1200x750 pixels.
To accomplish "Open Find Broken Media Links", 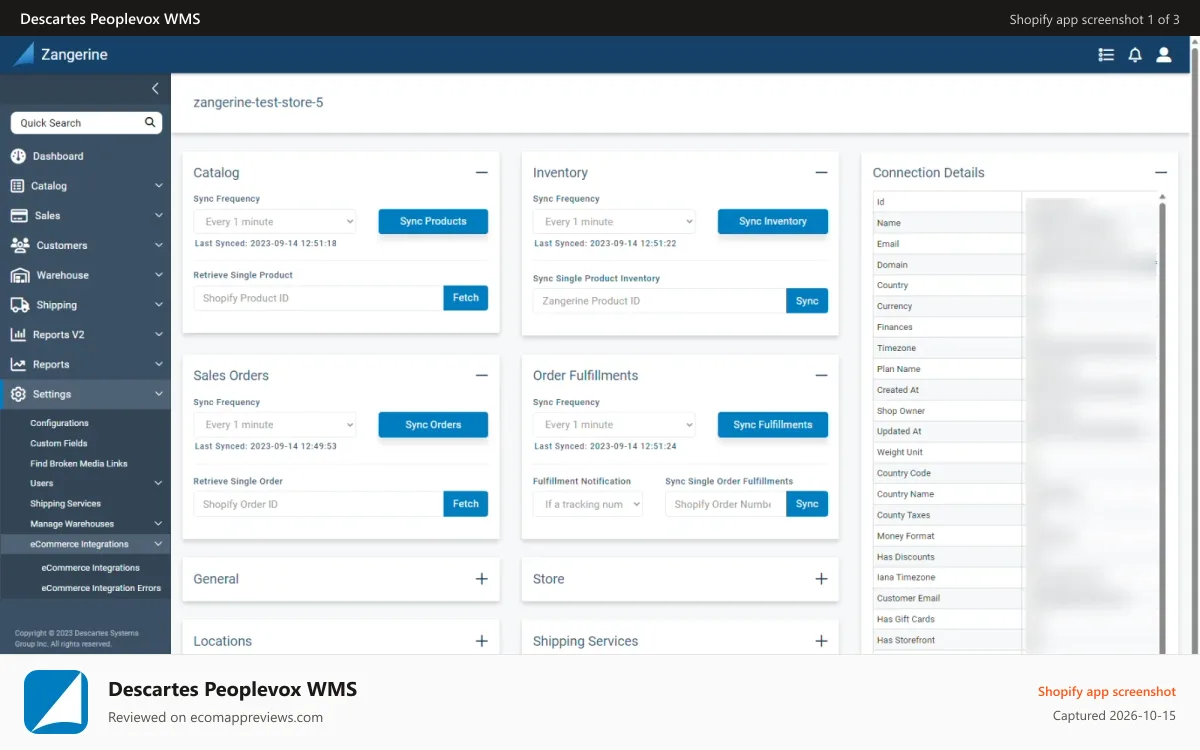I will coord(79,463).
